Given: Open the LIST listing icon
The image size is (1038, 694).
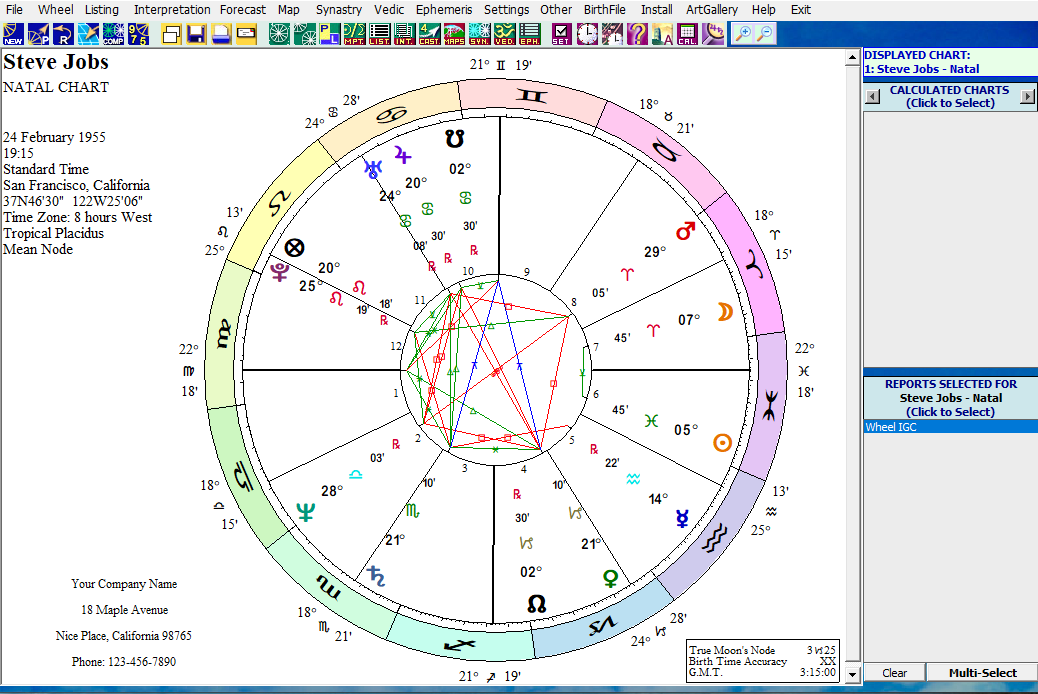Looking at the screenshot, I should pos(379,34).
